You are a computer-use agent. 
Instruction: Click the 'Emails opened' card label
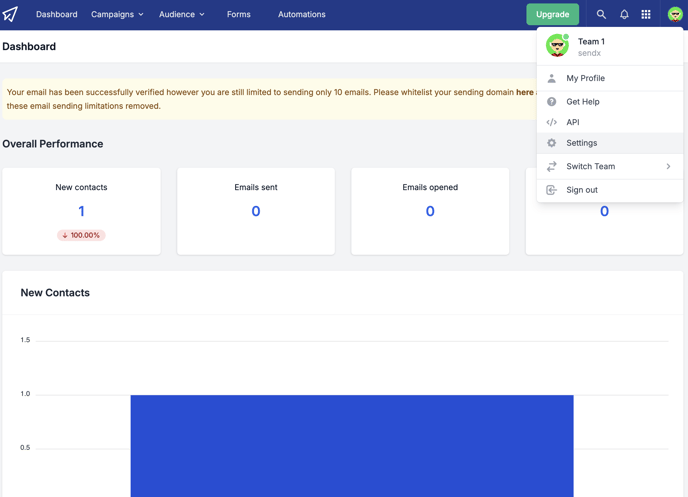point(430,187)
